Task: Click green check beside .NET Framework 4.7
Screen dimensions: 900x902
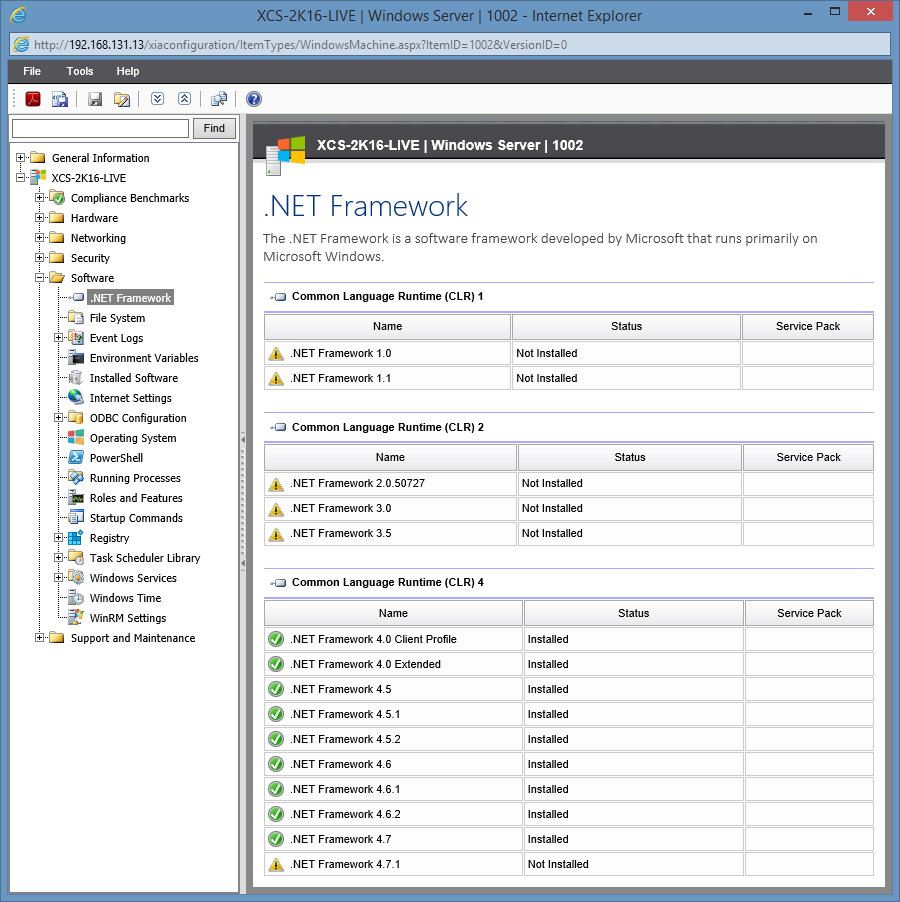Action: [276, 839]
